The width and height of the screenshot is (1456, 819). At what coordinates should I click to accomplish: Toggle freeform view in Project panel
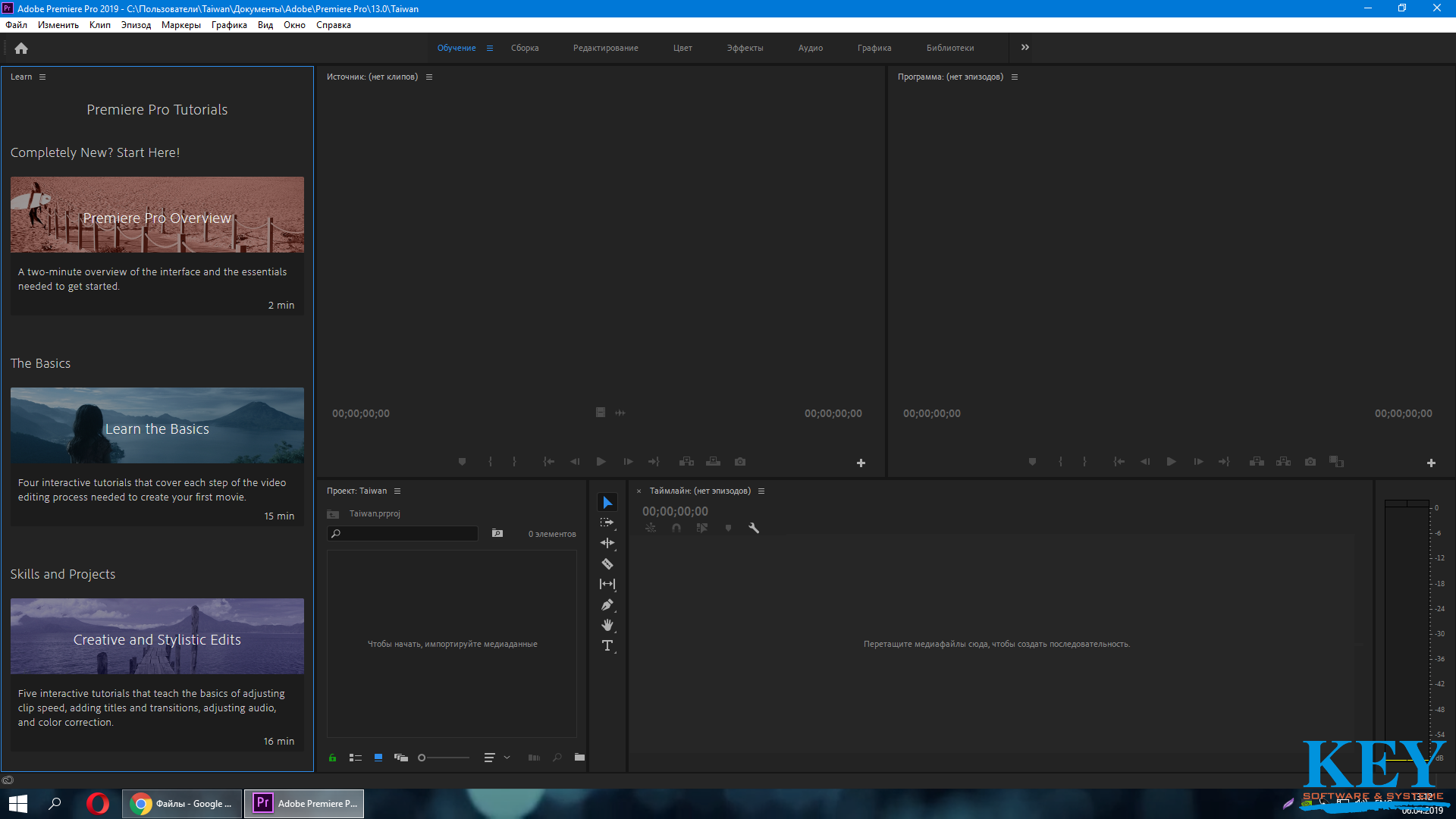pos(400,757)
